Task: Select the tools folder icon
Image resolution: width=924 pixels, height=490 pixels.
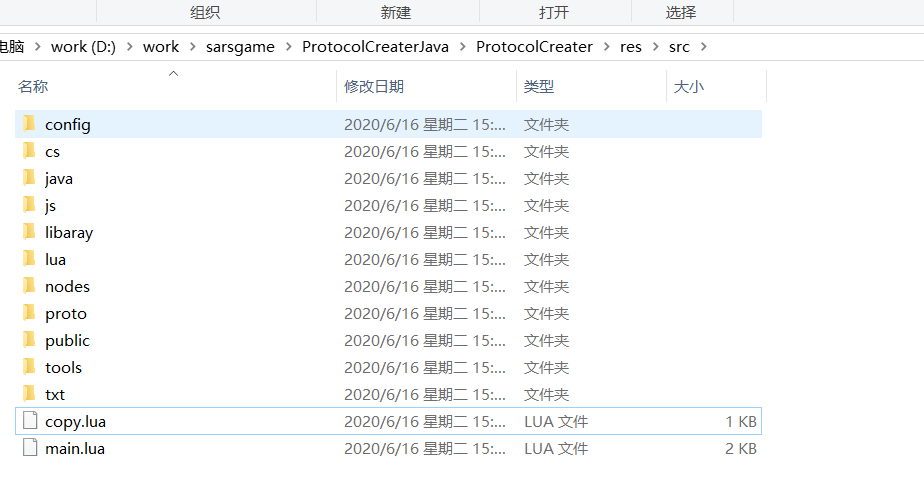Action: 29,367
